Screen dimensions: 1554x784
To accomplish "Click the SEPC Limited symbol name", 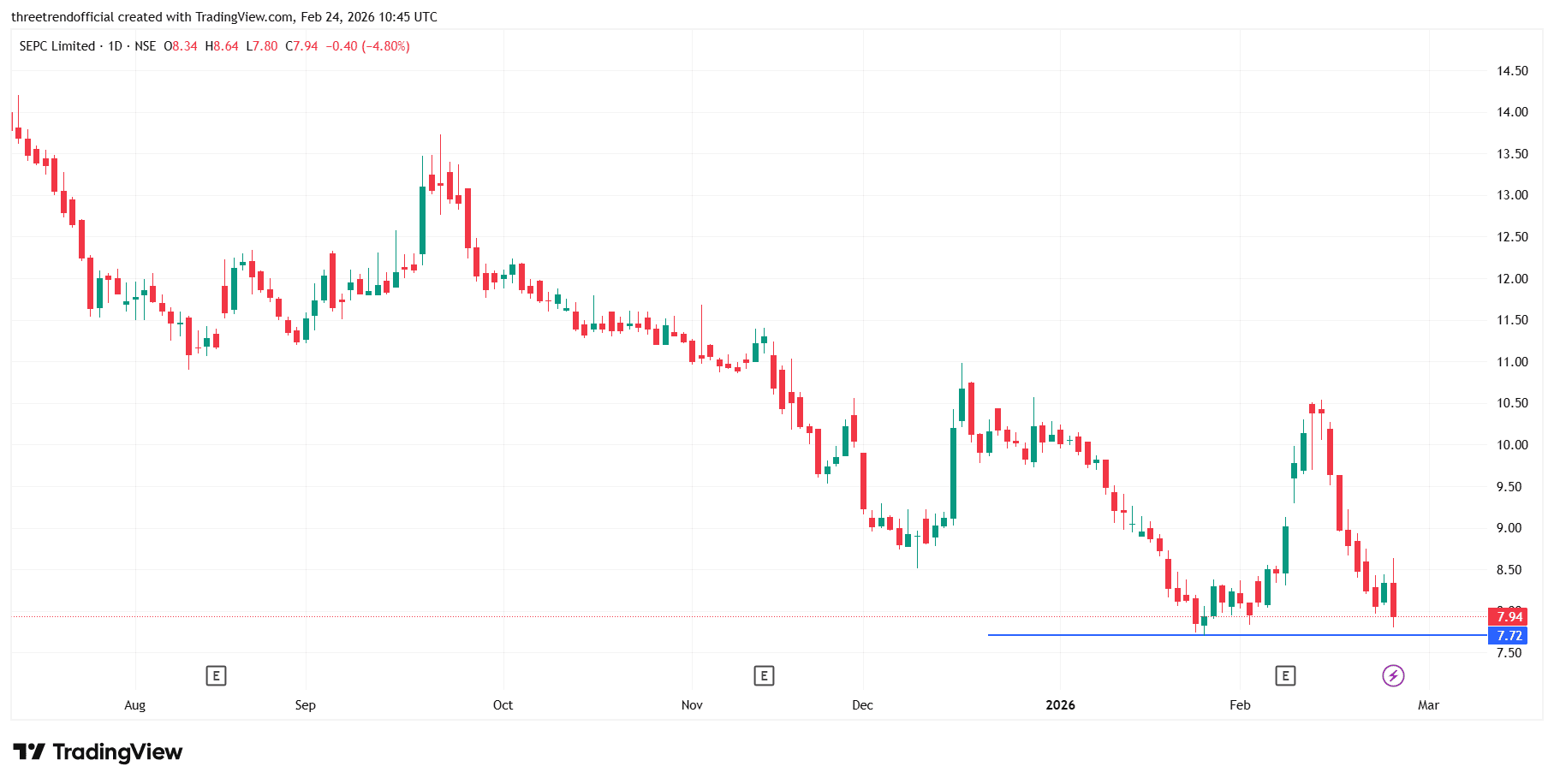I will (57, 46).
